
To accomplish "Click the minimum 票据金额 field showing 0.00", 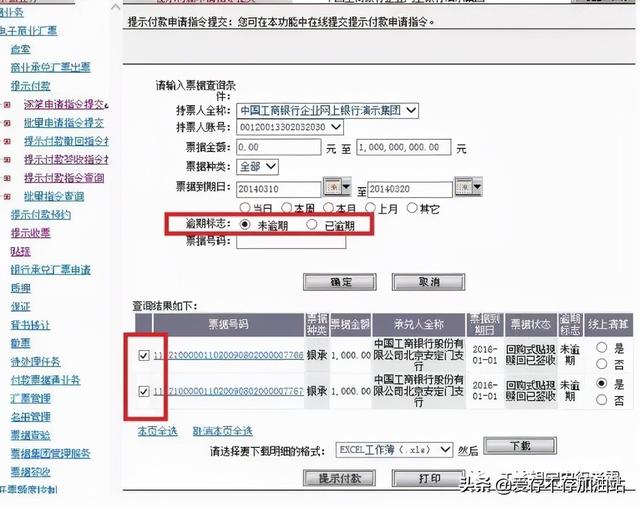I will tap(279, 147).
